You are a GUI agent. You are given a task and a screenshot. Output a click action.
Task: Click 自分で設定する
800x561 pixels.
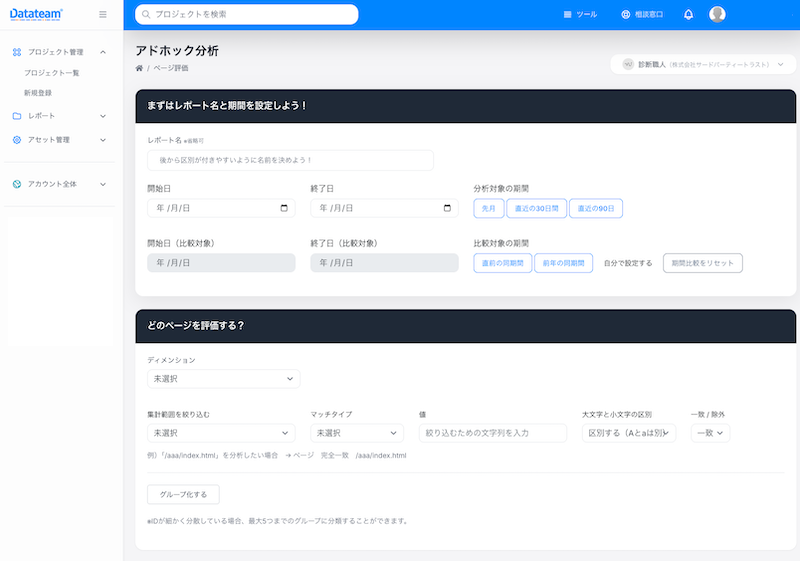(x=628, y=263)
